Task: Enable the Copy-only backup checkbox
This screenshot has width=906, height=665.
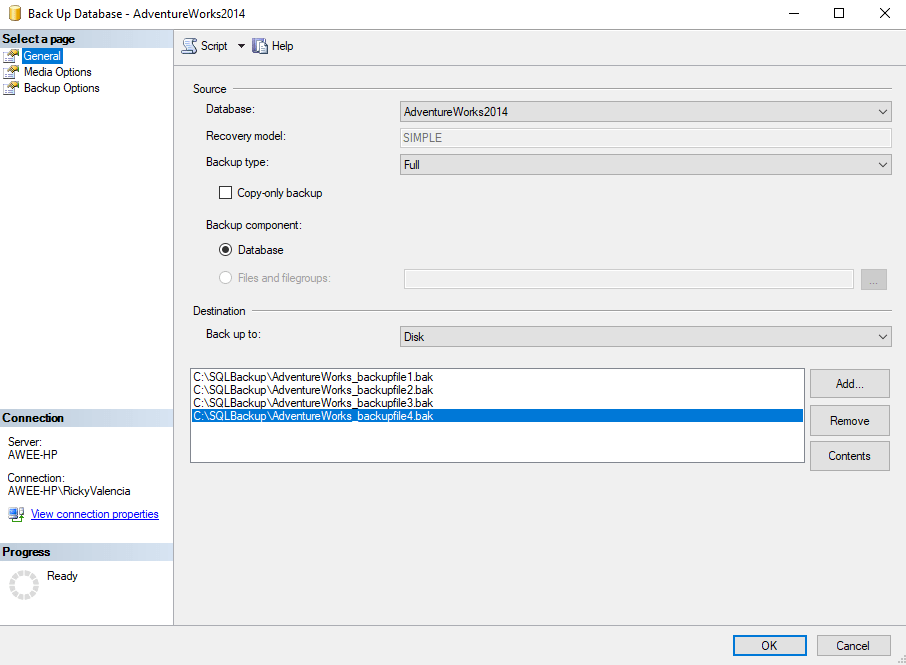Action: click(x=225, y=193)
